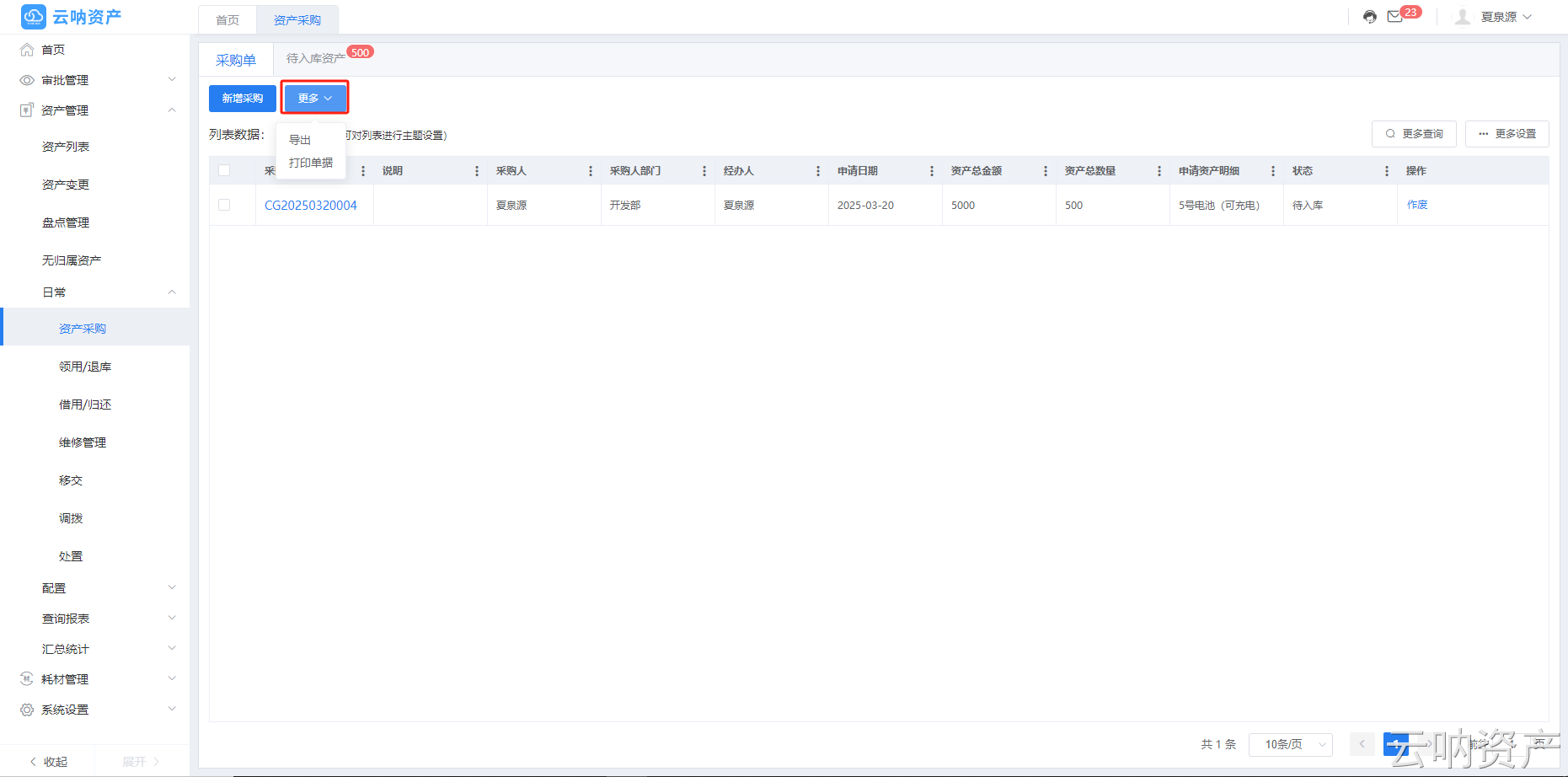Open column menu dots for 申请日期

point(932,171)
